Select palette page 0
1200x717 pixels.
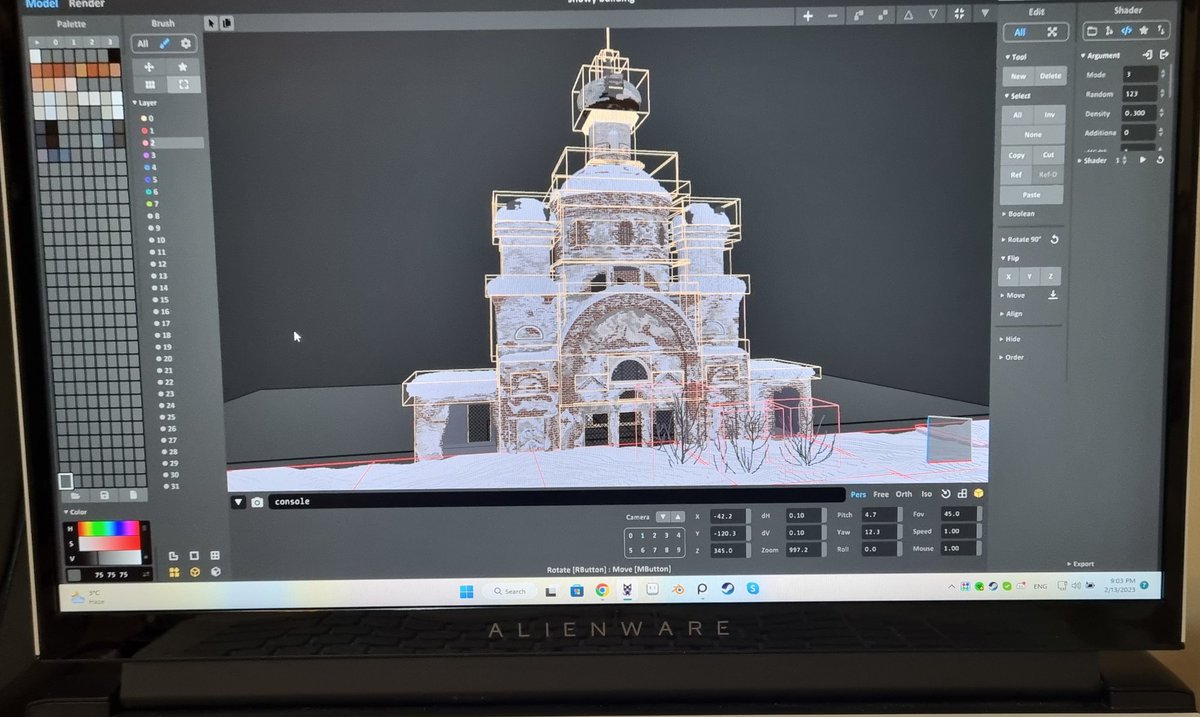point(56,42)
